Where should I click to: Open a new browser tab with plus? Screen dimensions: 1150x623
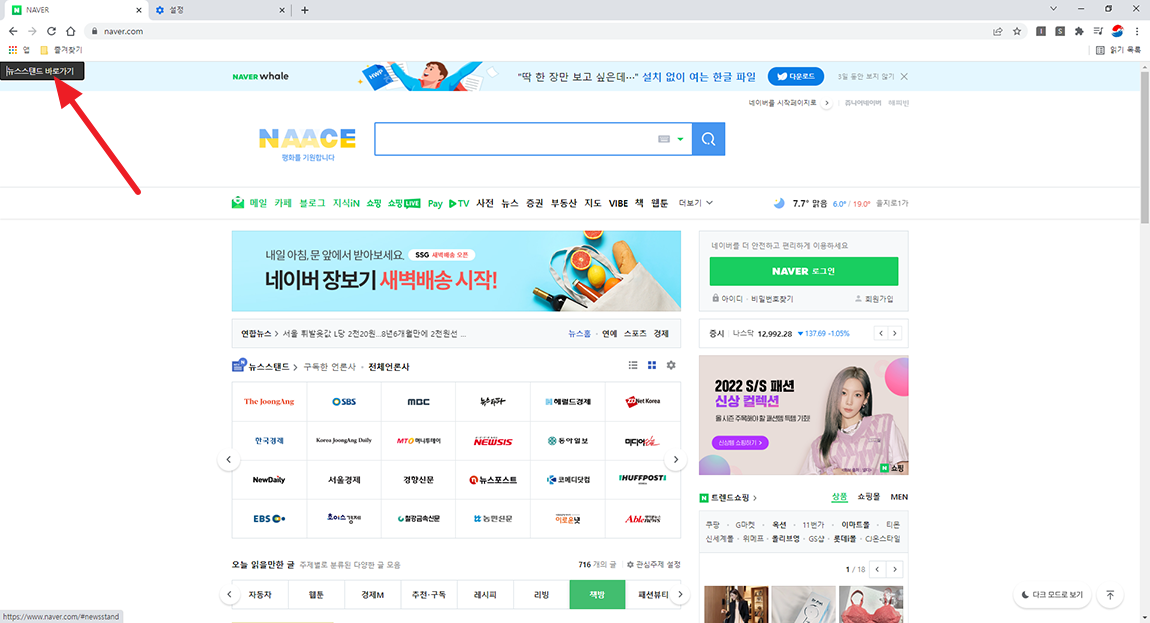(304, 10)
